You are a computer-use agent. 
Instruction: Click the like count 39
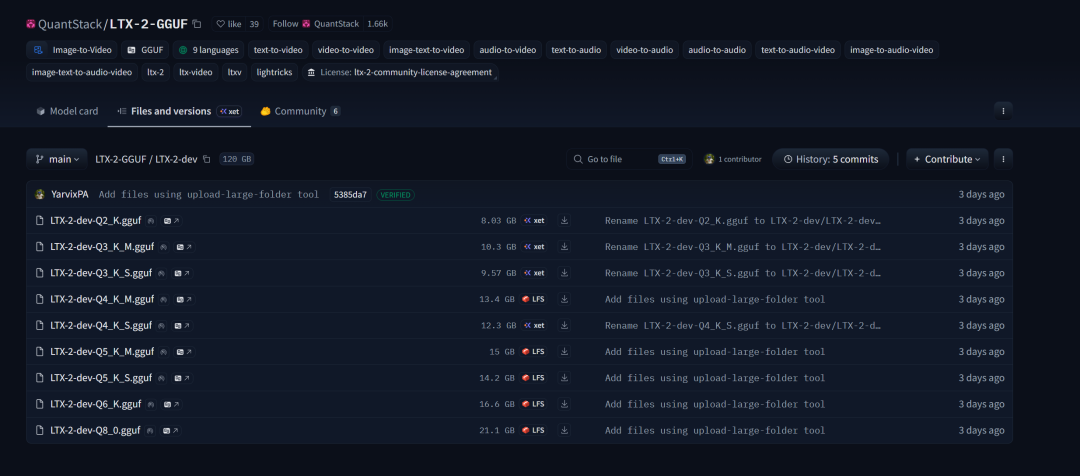[254, 24]
